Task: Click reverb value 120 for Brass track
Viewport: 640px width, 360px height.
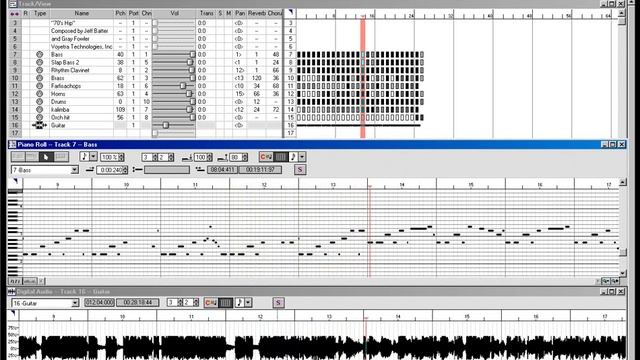Action: 257,78
